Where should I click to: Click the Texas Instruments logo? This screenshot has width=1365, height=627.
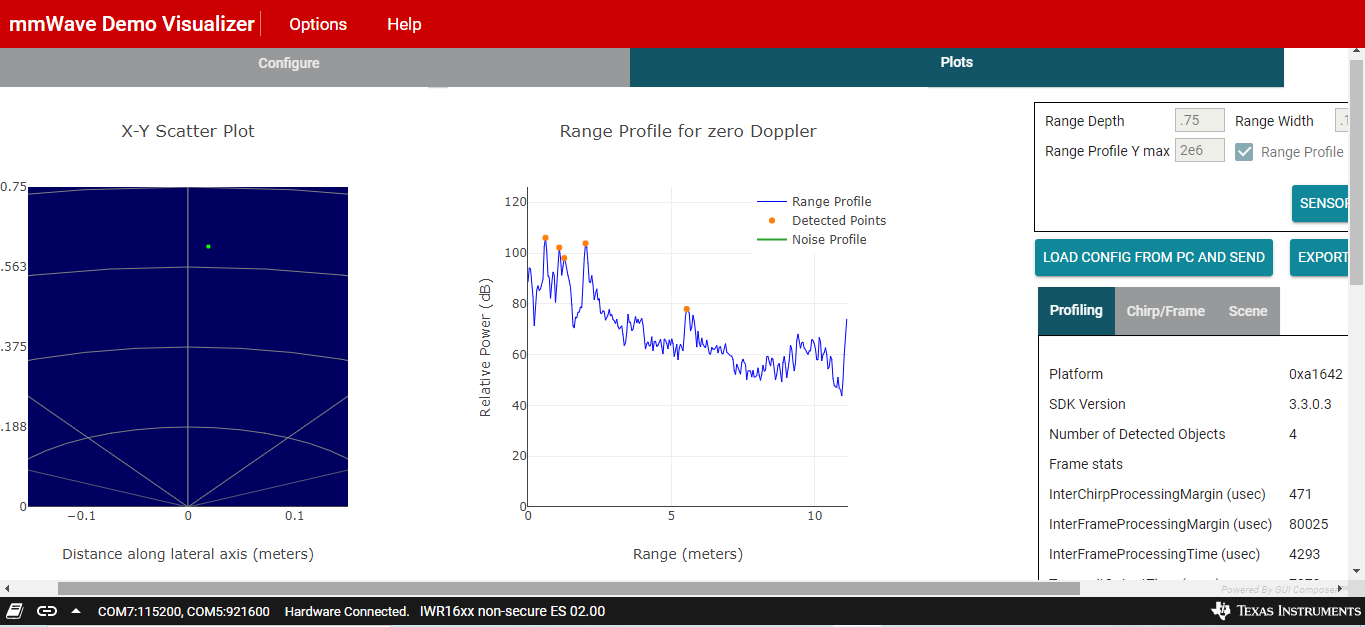pyautogui.click(x=1286, y=611)
